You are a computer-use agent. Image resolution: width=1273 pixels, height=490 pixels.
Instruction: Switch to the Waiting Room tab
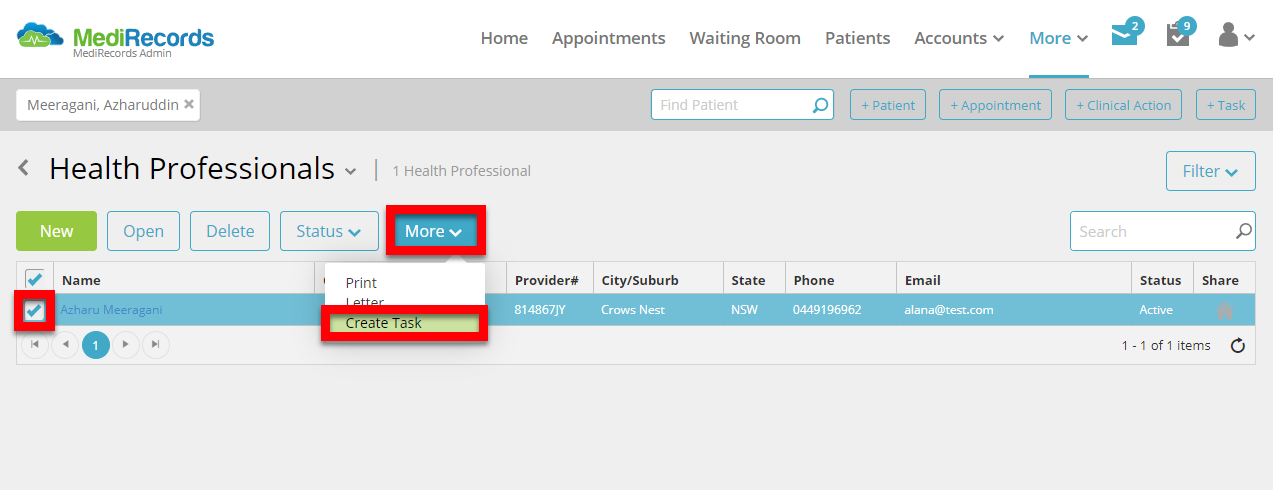(x=745, y=38)
